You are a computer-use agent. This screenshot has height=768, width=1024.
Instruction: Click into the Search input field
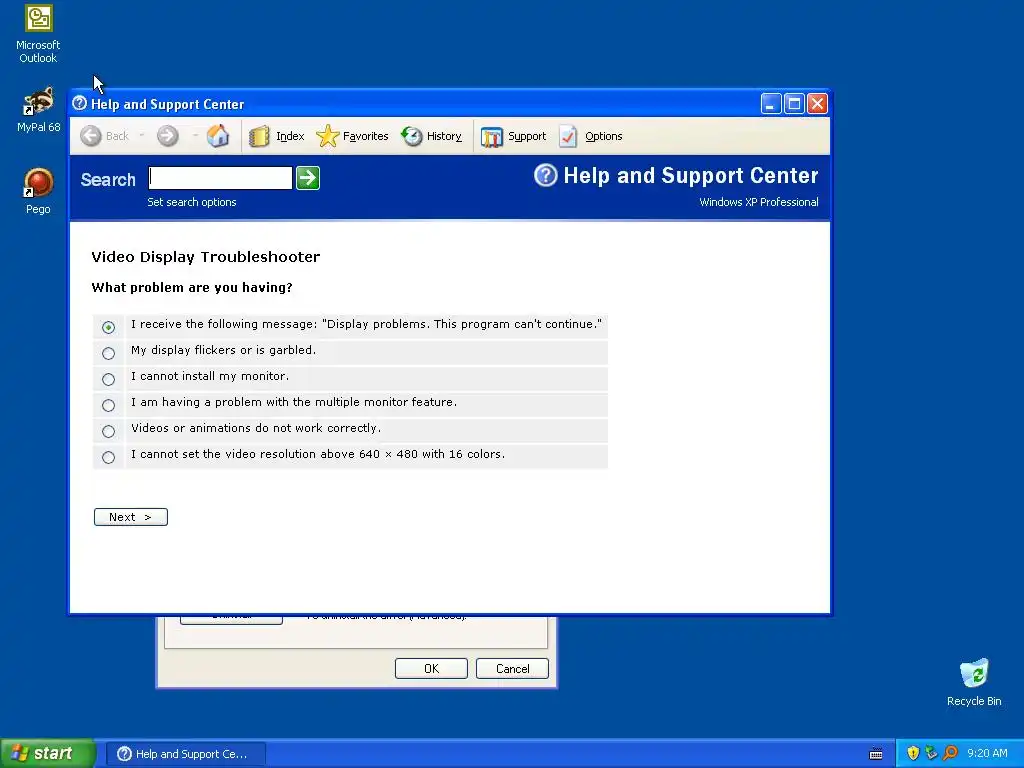(220, 178)
